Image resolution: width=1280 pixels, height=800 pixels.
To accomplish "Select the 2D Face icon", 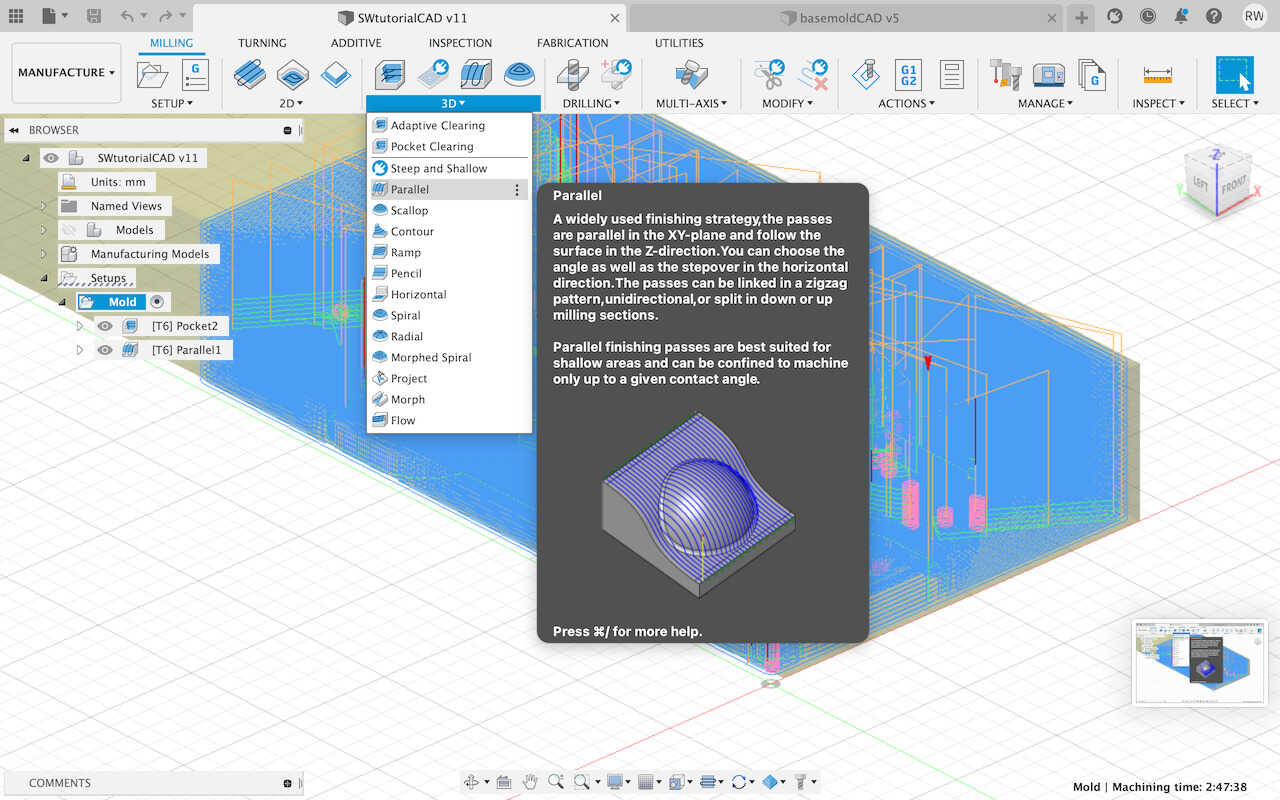I will 335,75.
